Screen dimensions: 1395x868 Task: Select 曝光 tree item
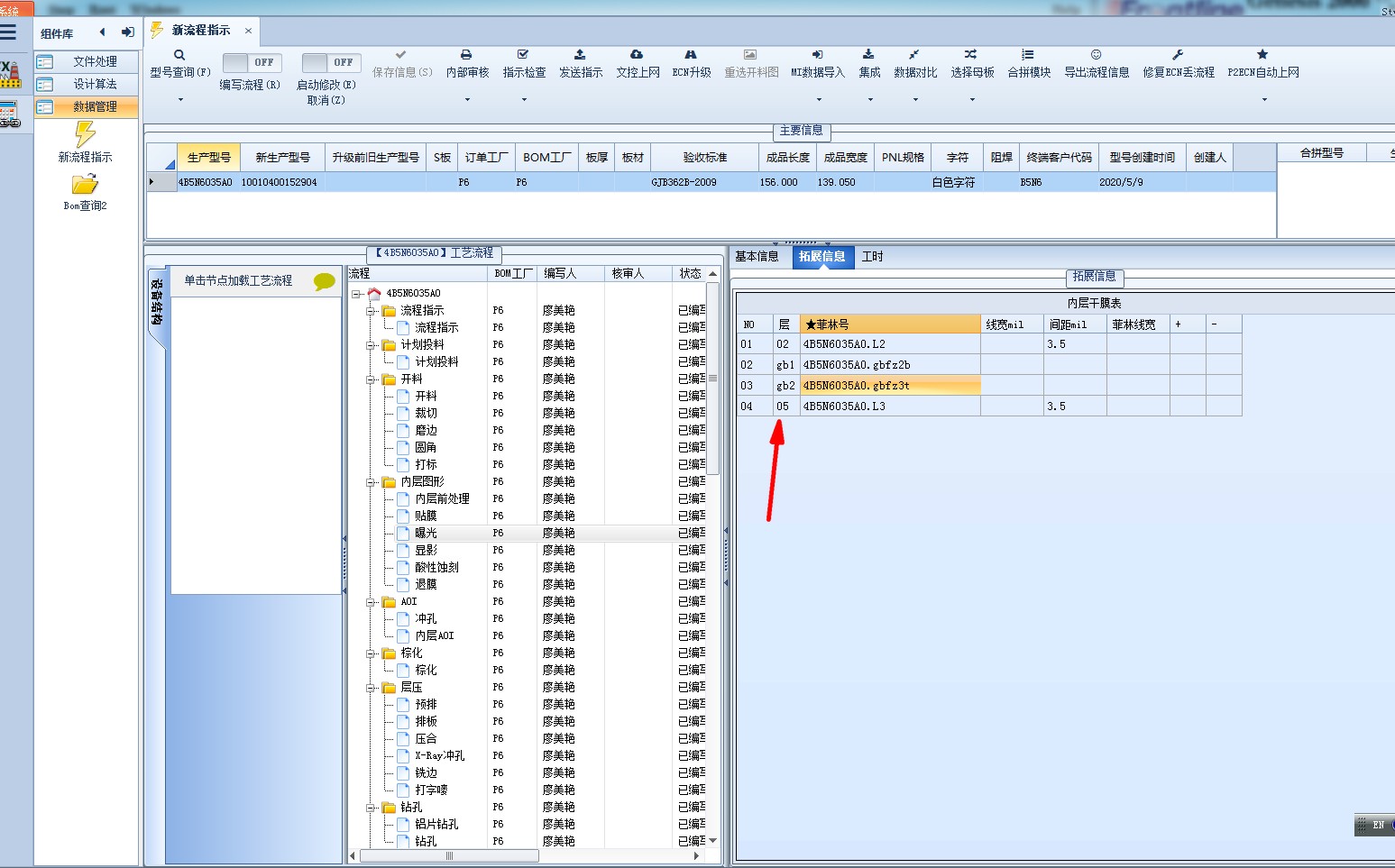pyautogui.click(x=426, y=534)
